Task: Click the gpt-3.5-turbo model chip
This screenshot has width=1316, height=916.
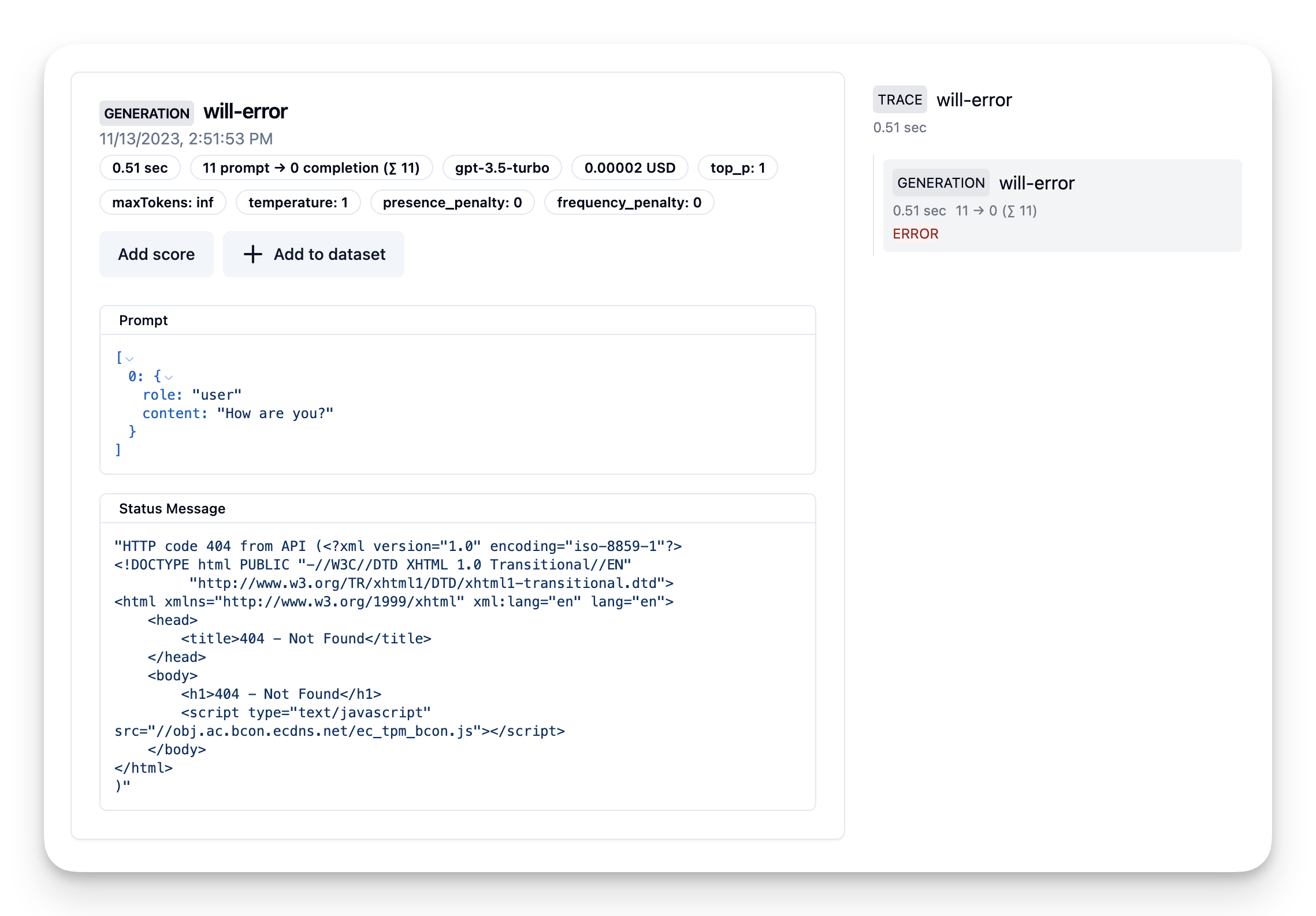Action: click(501, 168)
